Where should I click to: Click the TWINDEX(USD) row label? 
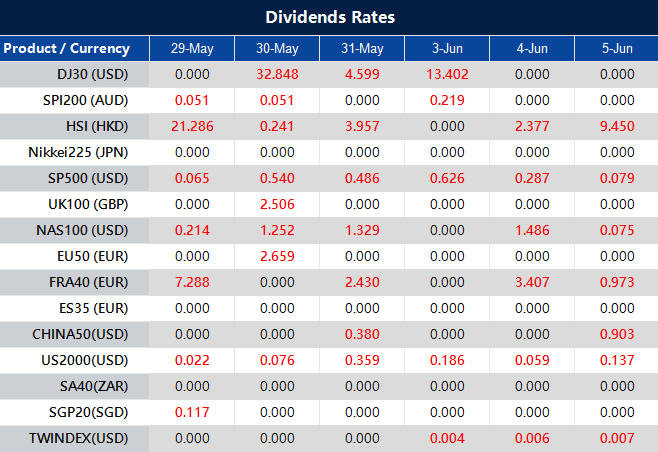(x=84, y=438)
